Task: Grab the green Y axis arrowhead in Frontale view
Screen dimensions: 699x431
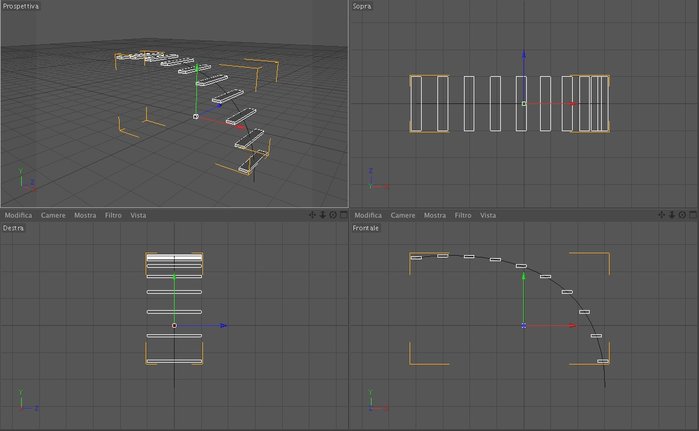Action: point(524,277)
